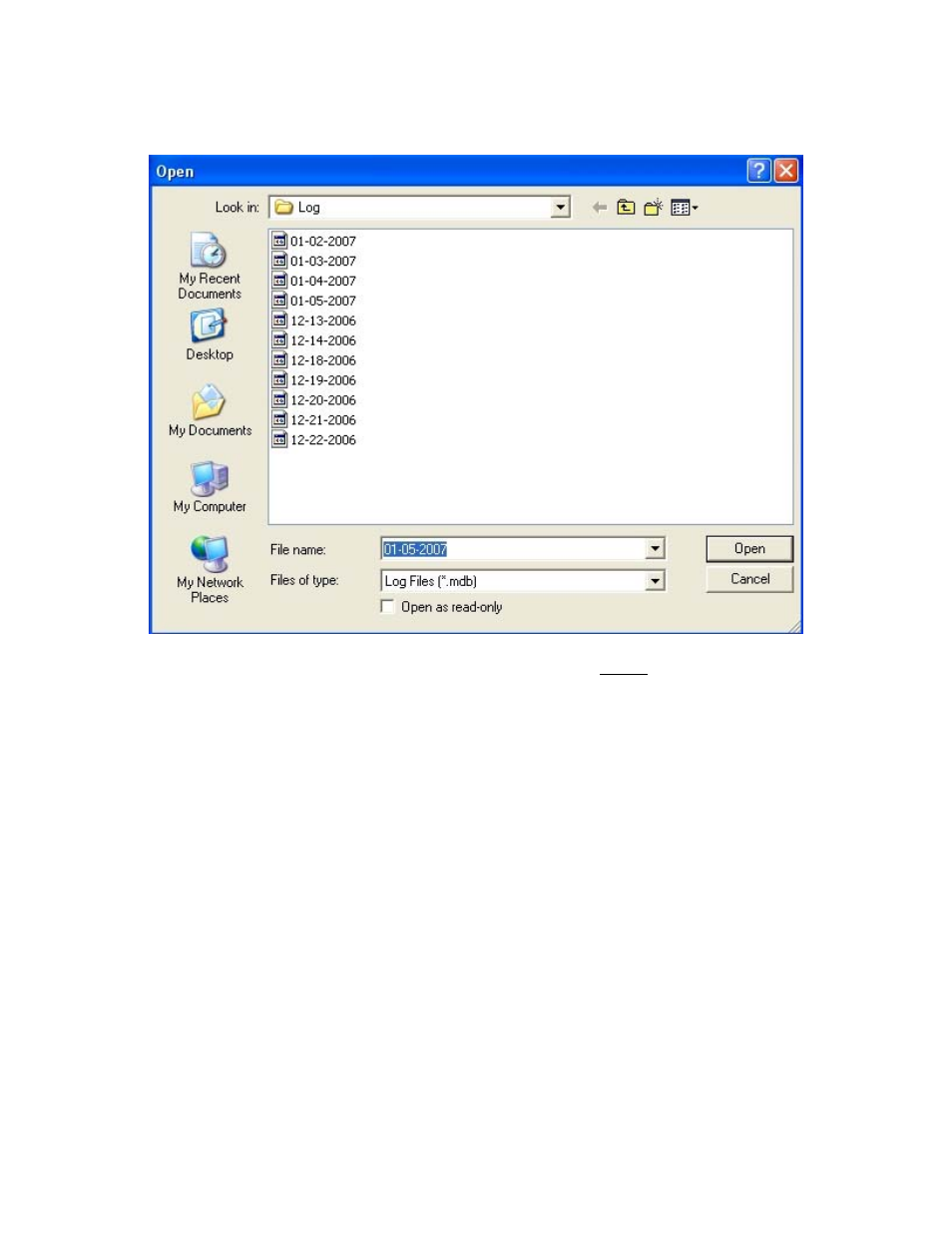
Task: Select file icon for 12-22-2006
Action: [x=280, y=440]
